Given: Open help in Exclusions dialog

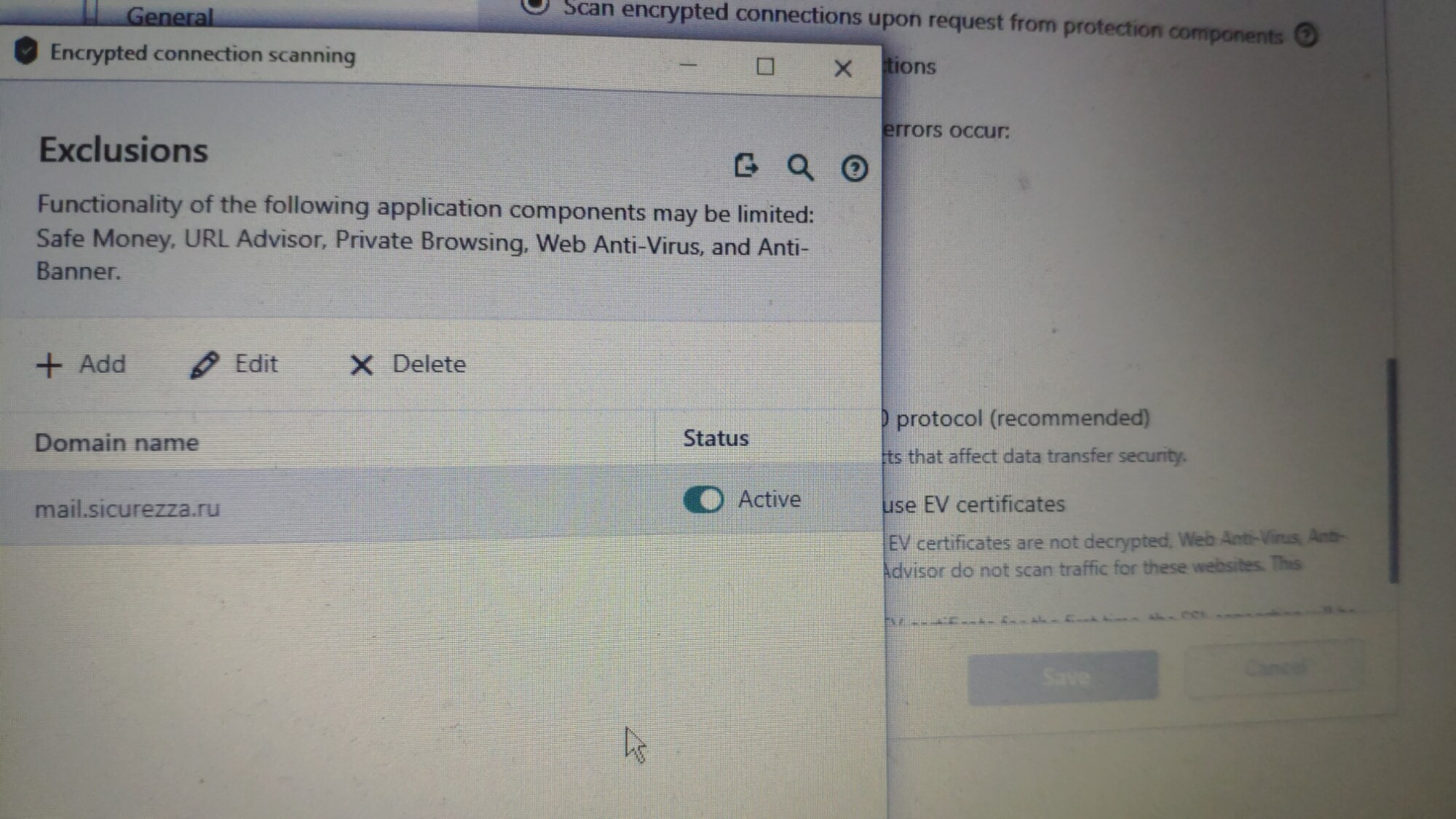Looking at the screenshot, I should pyautogui.click(x=854, y=169).
